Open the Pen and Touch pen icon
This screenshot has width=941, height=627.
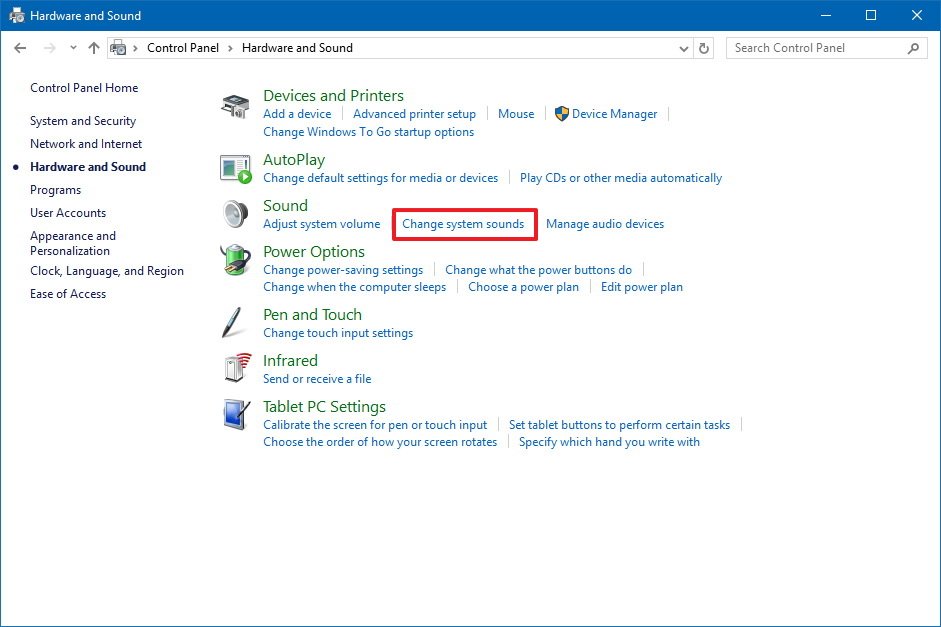232,322
